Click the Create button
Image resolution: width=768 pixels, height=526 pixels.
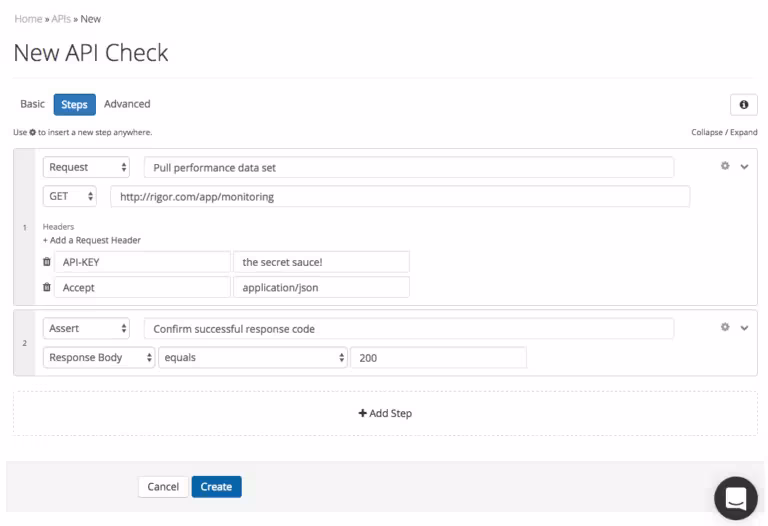[216, 487]
